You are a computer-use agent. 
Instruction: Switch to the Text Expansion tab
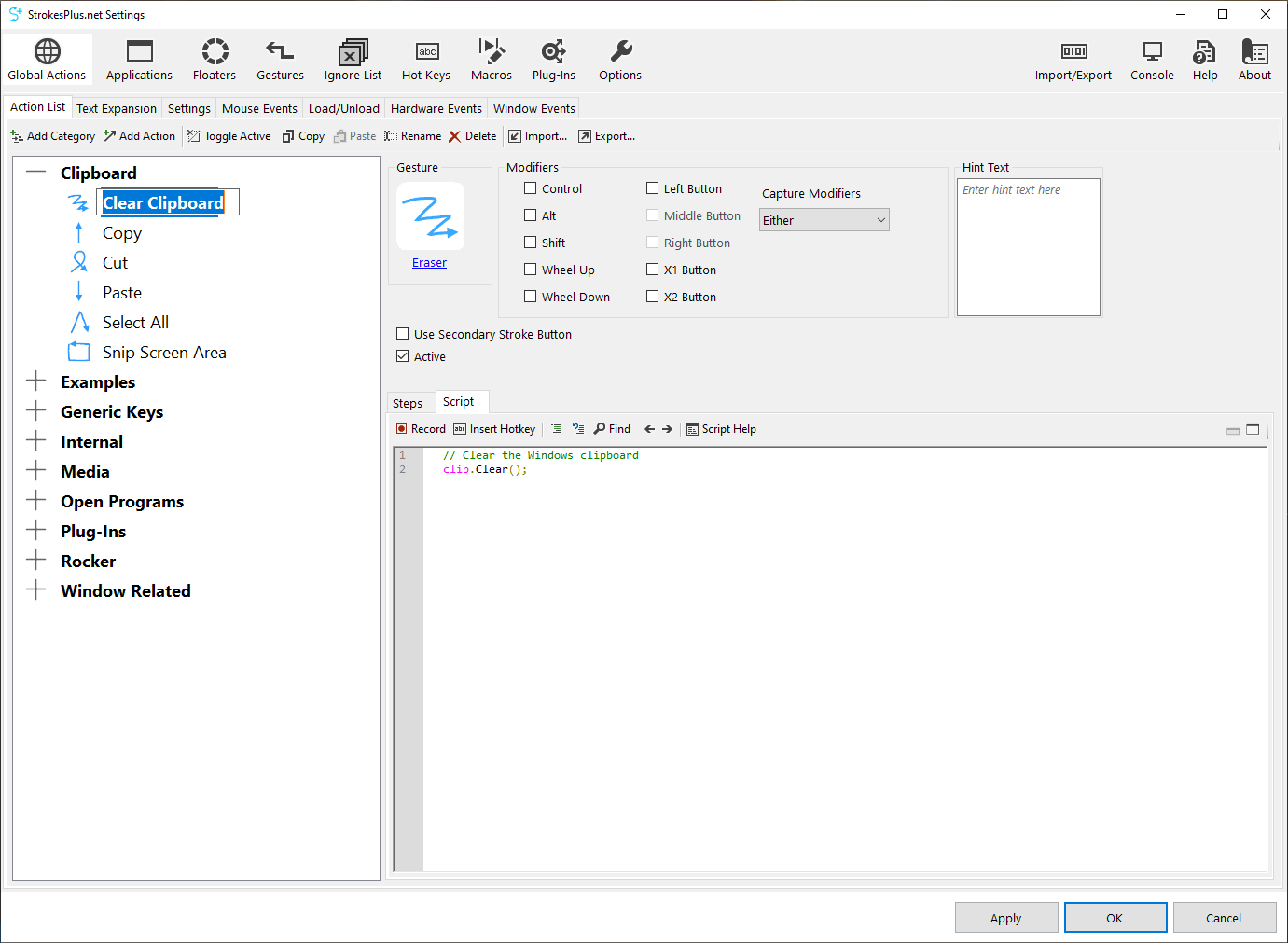[117, 108]
